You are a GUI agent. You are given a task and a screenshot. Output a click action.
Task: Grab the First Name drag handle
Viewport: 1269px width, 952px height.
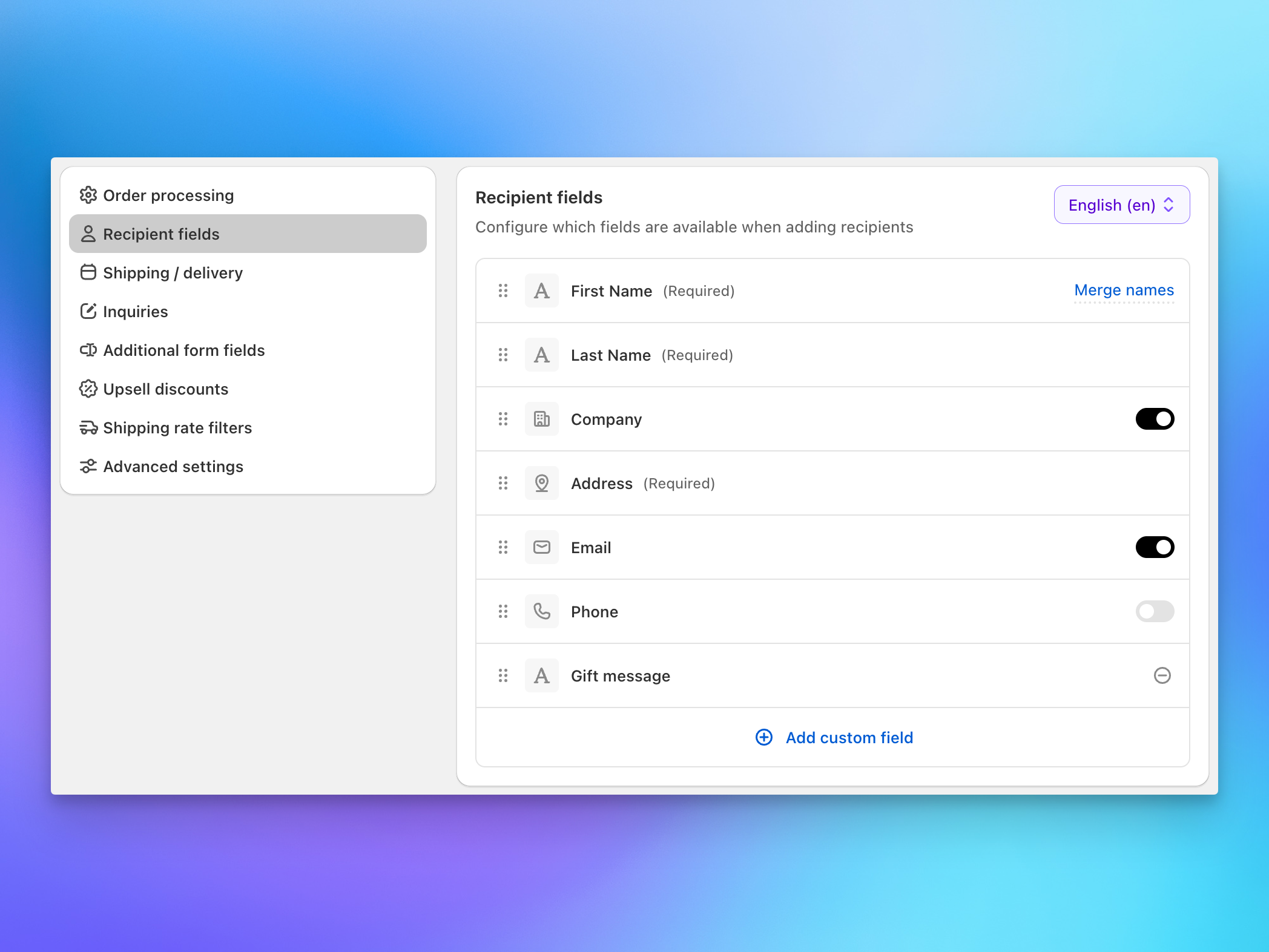[503, 291]
